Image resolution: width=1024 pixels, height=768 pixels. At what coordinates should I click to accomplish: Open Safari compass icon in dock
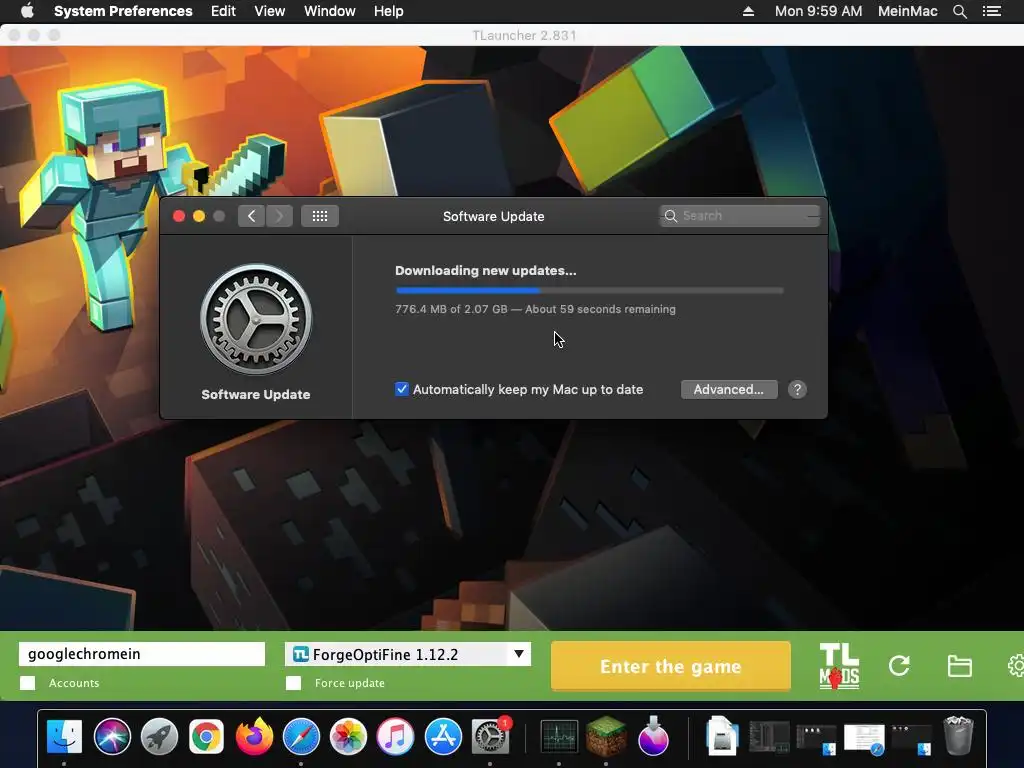pos(301,737)
